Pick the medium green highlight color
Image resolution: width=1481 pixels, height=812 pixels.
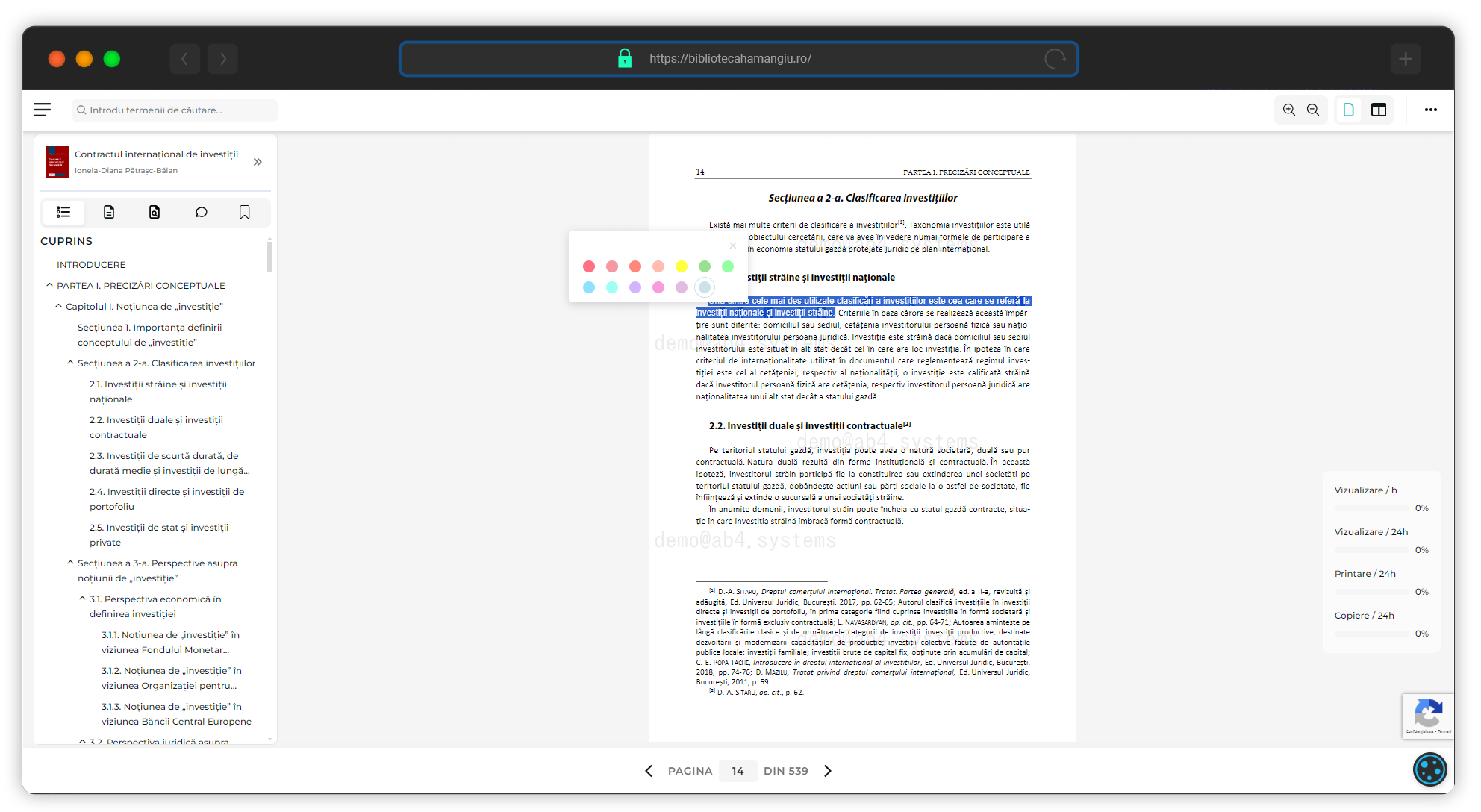705,266
